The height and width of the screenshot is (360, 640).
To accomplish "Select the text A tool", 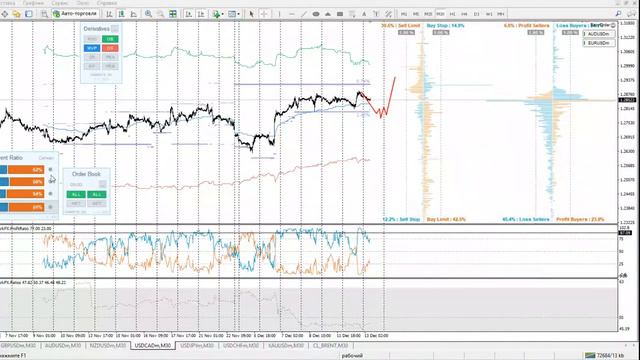I will 364,14.
